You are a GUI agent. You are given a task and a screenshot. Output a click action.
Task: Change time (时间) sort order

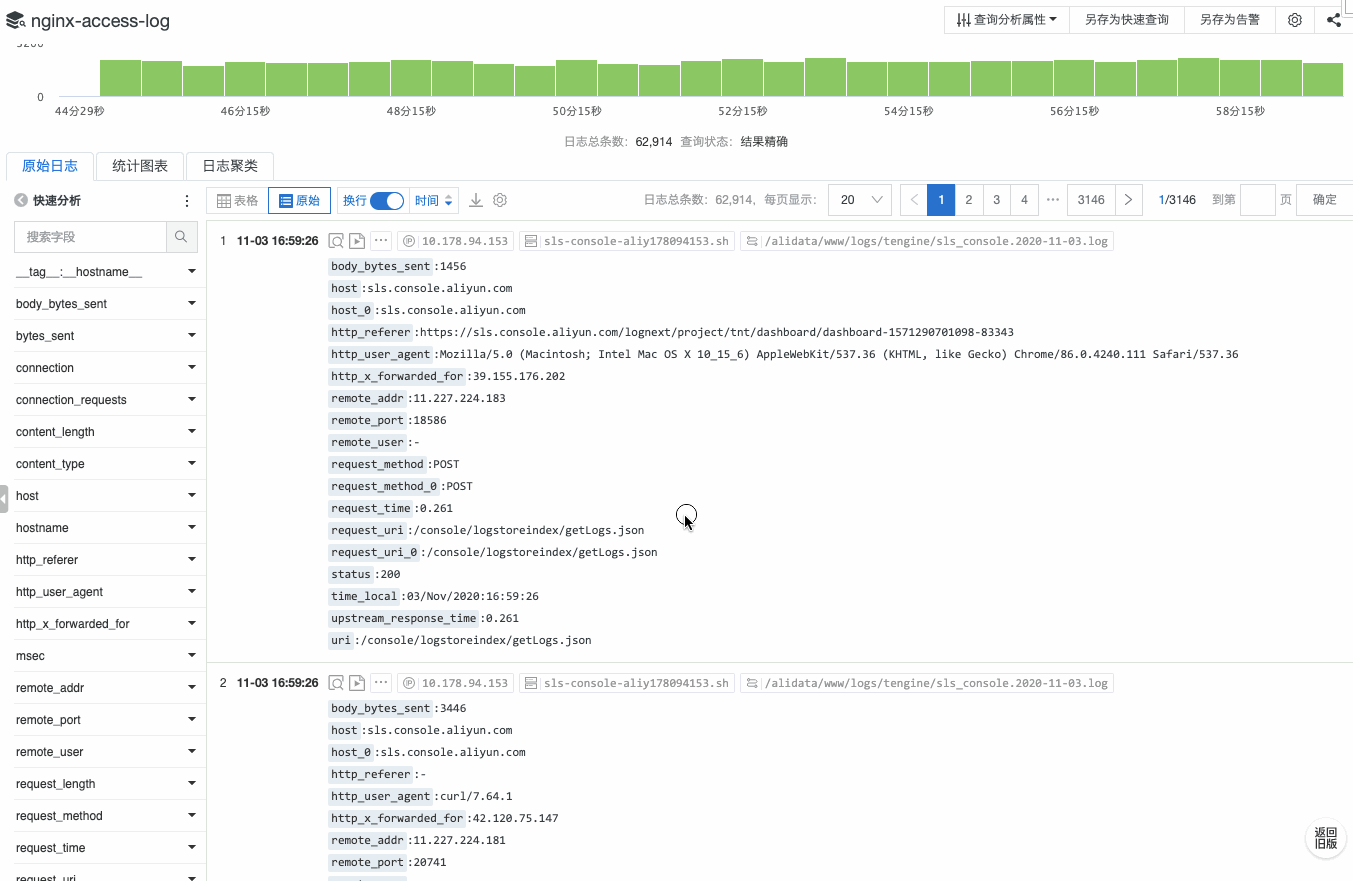435,201
